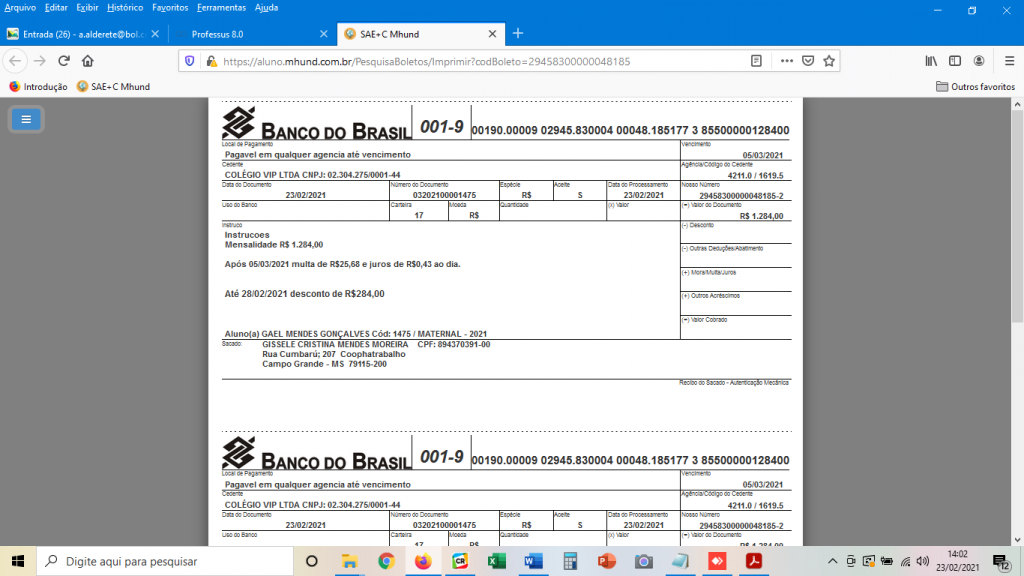
Task: Open tracking protection shield info
Action: (190, 61)
